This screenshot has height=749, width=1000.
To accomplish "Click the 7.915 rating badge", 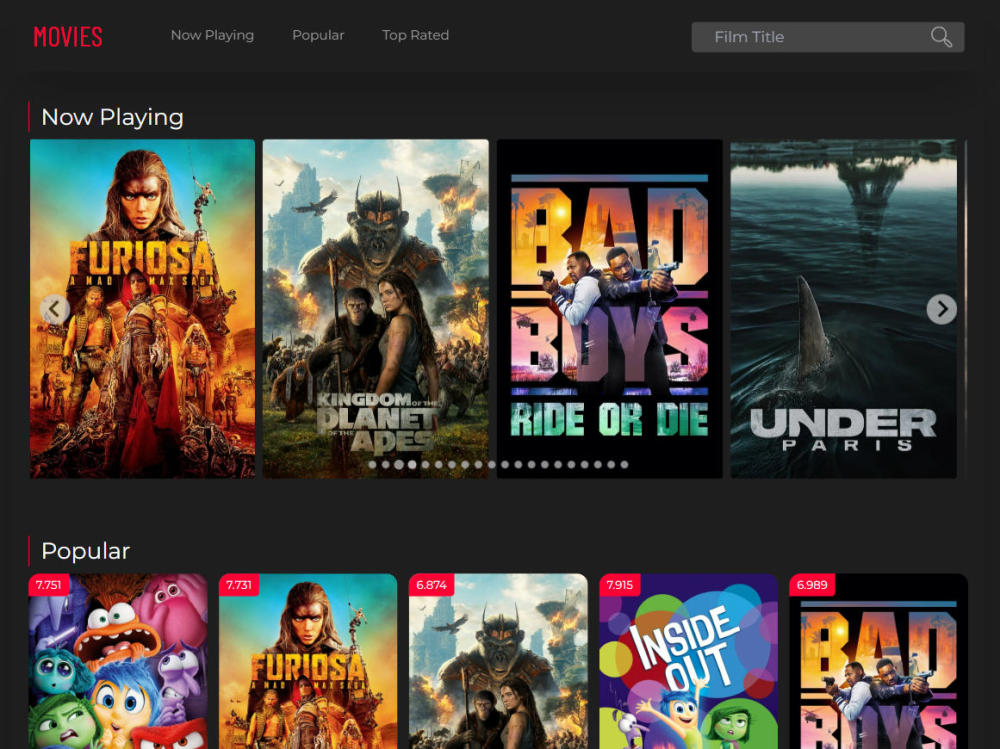I will click(619, 585).
